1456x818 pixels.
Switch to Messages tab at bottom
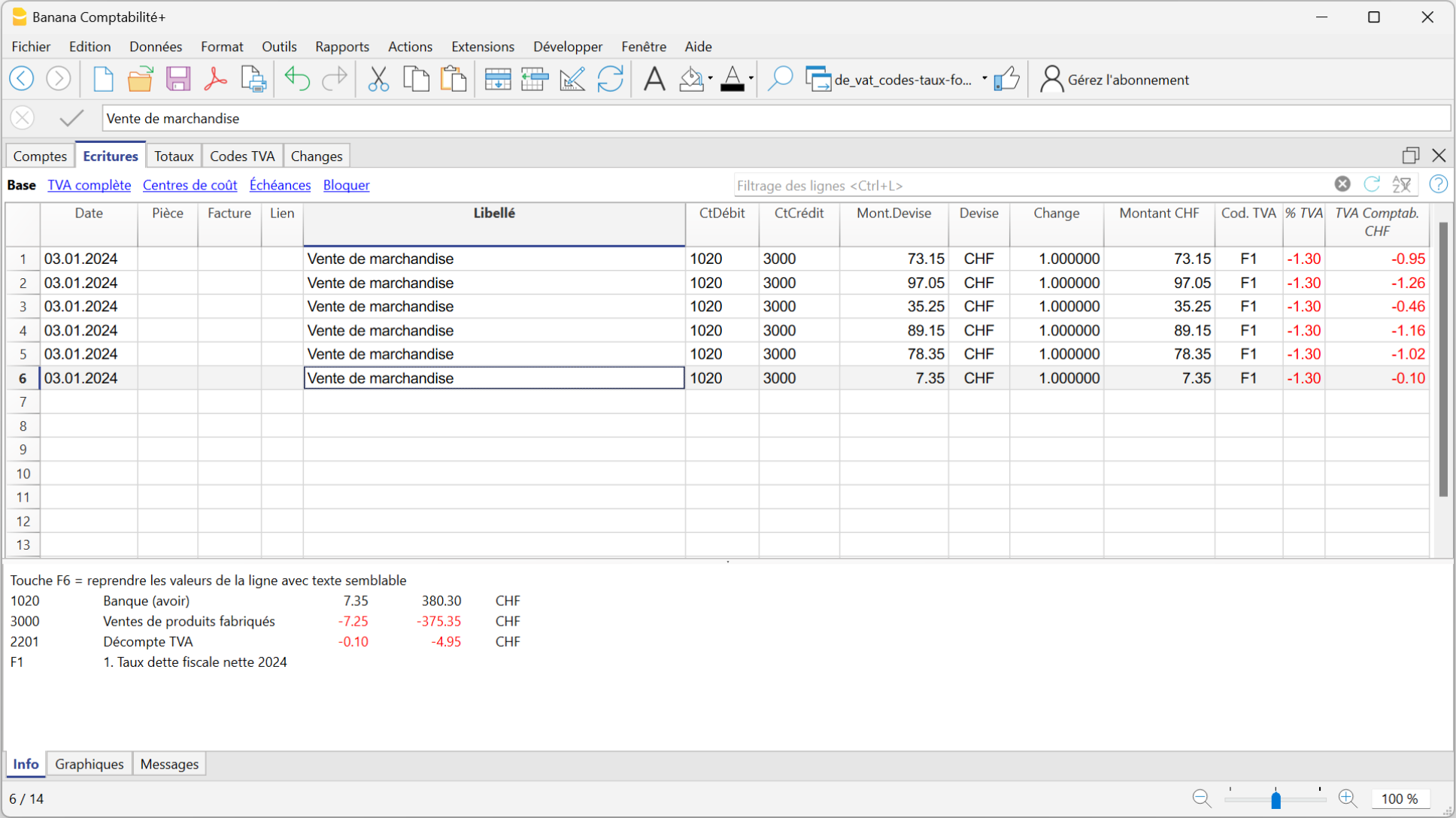(x=169, y=764)
